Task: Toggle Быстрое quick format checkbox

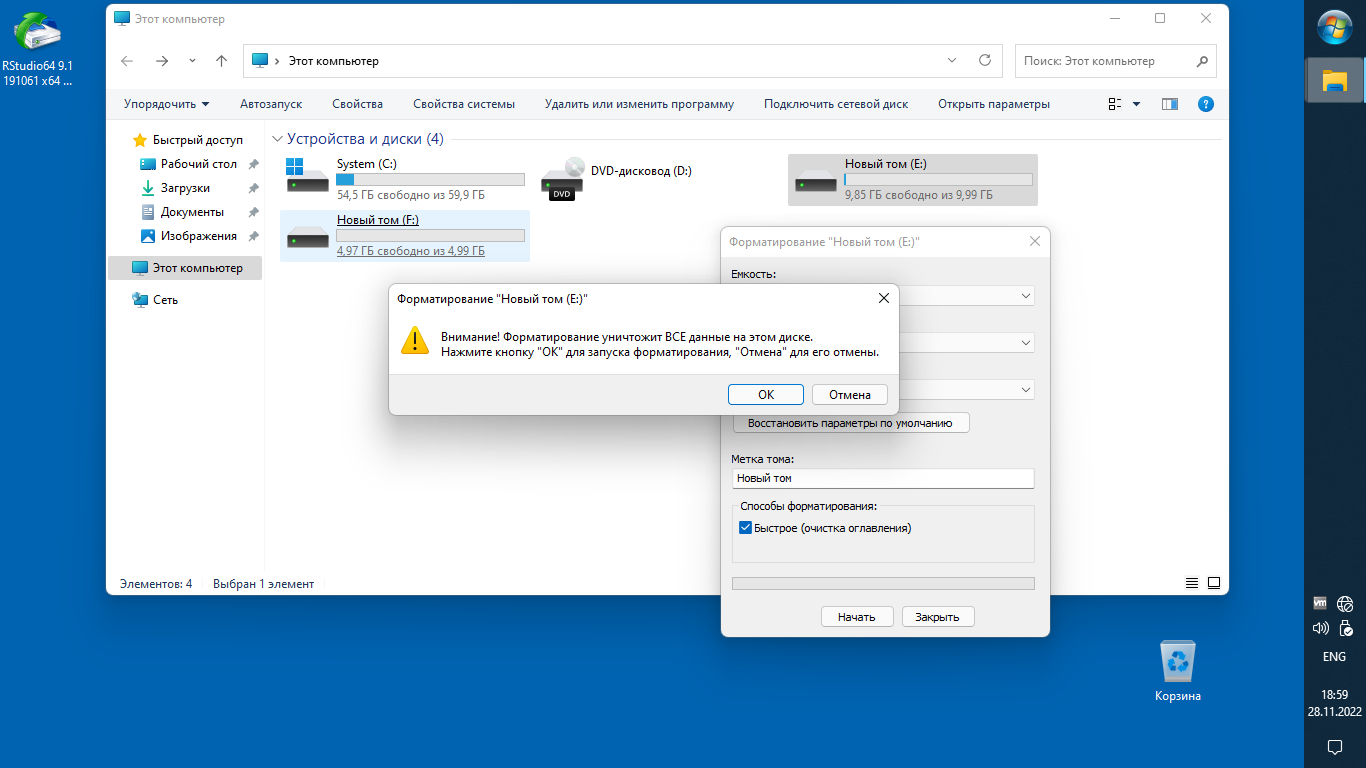Action: click(x=745, y=528)
